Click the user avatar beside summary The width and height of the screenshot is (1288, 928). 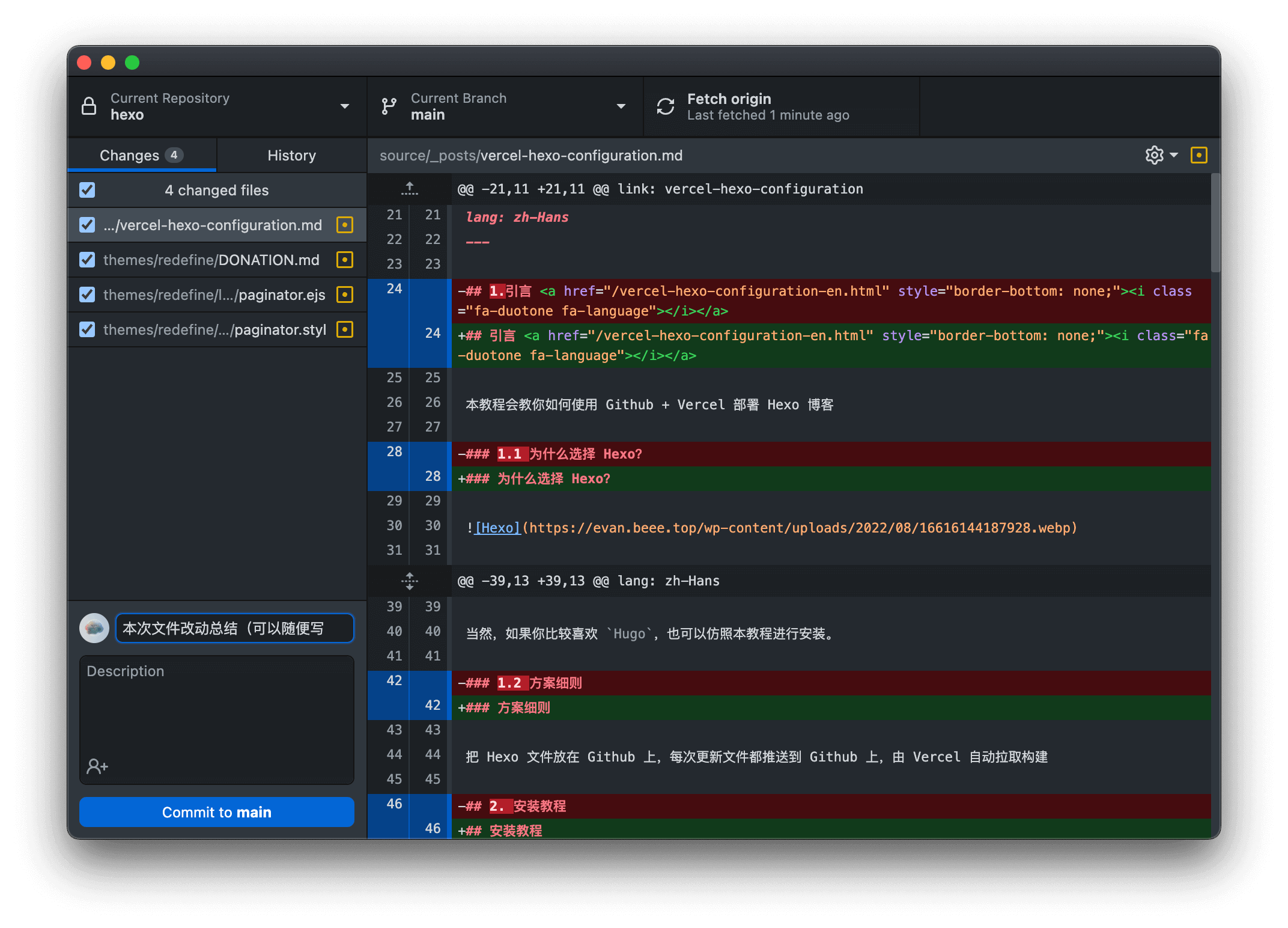[94, 628]
